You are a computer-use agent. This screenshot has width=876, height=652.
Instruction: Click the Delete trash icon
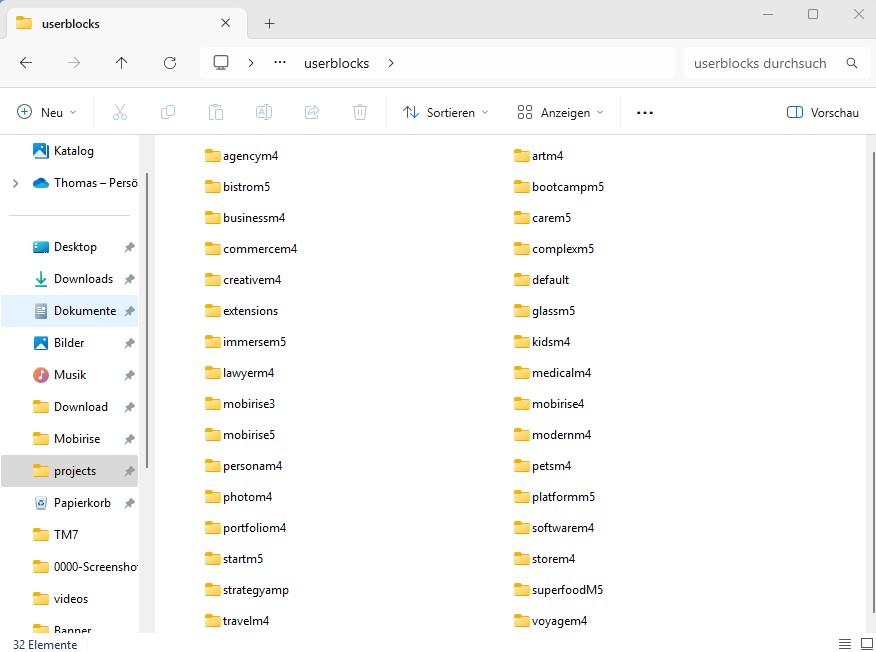360,113
